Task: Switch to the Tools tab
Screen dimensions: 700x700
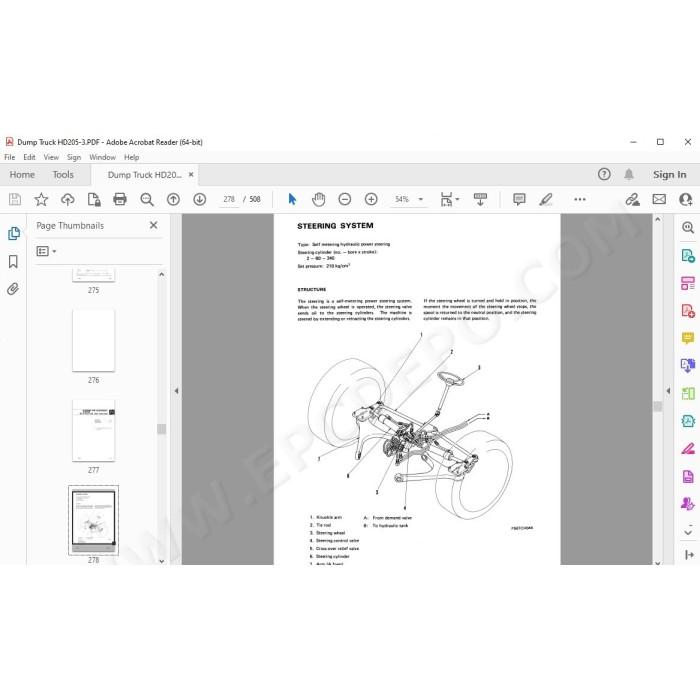Action: coord(63,175)
